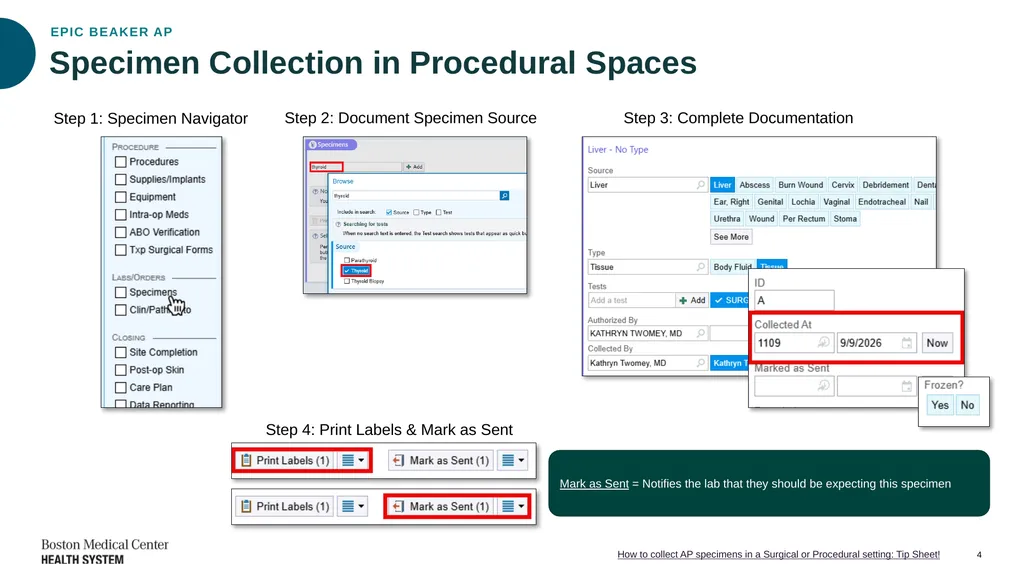1024x575 pixels.
Task: Click the calendar icon beside the 9/9/2026 date
Action: tap(906, 343)
